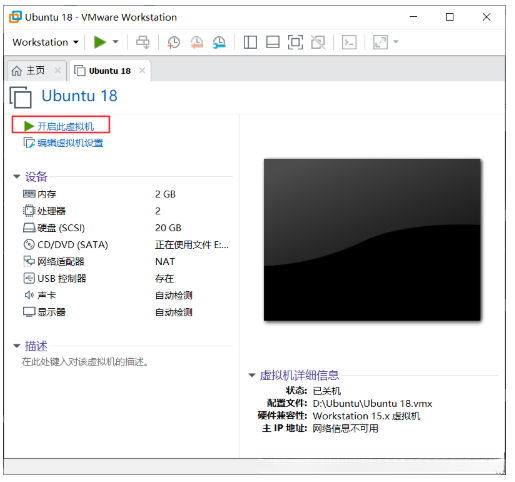Click the 存在 USB controller value
The width and height of the screenshot is (515, 482).
[164, 279]
